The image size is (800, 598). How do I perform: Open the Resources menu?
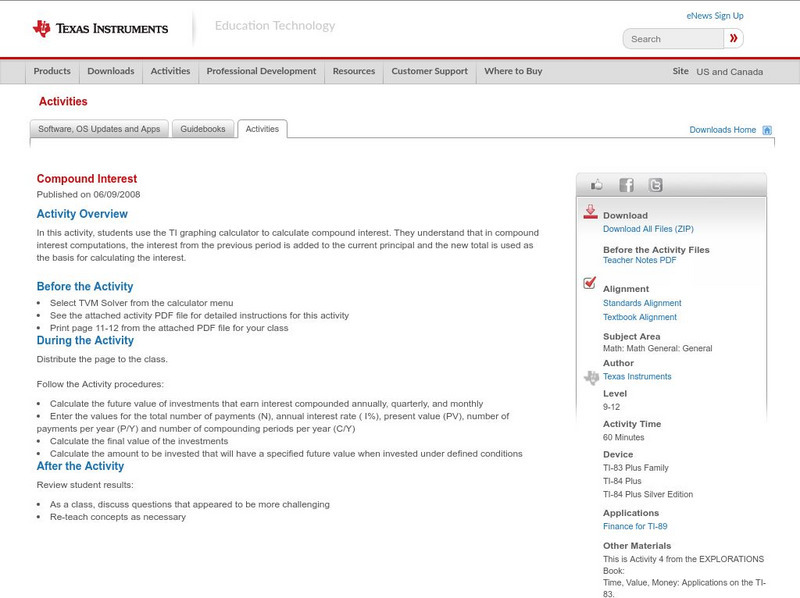pos(354,71)
